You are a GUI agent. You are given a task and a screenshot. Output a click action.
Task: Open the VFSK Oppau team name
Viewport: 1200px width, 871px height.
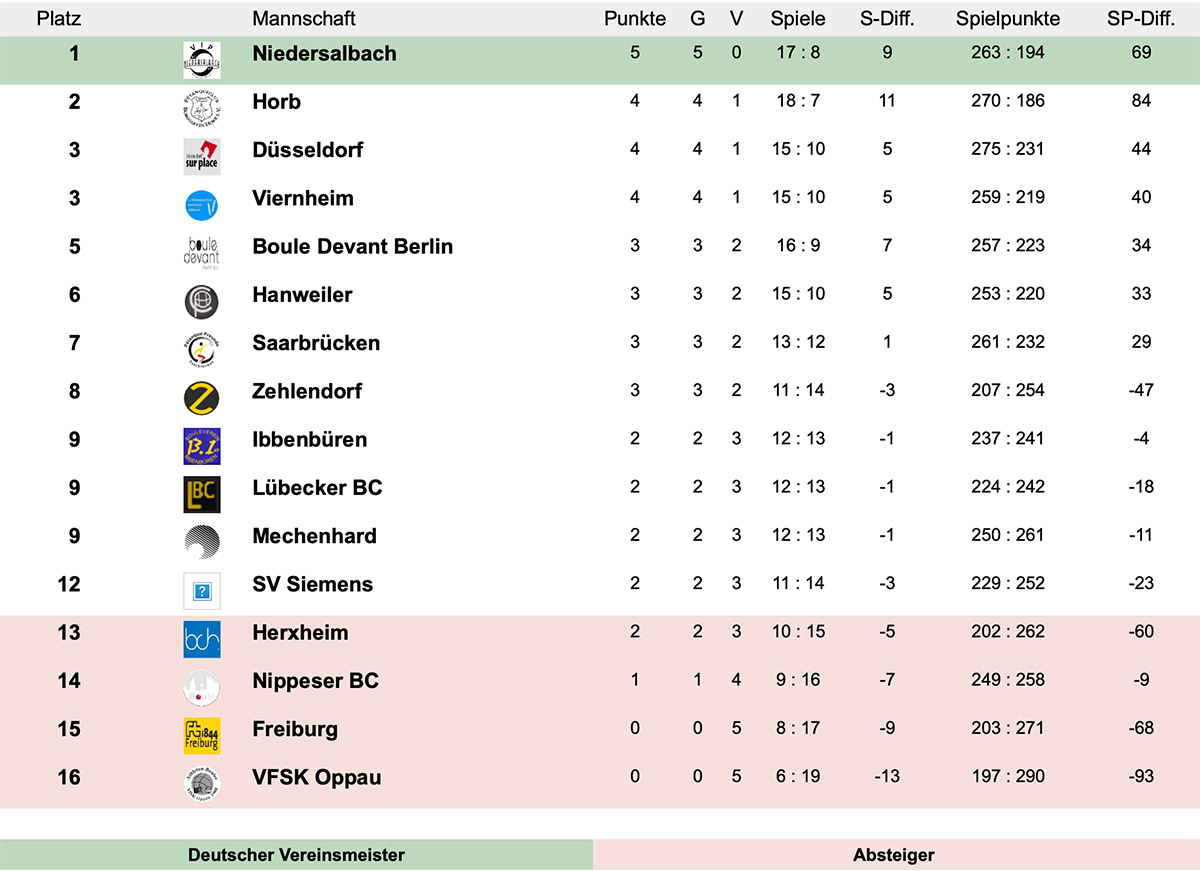pyautogui.click(x=316, y=777)
